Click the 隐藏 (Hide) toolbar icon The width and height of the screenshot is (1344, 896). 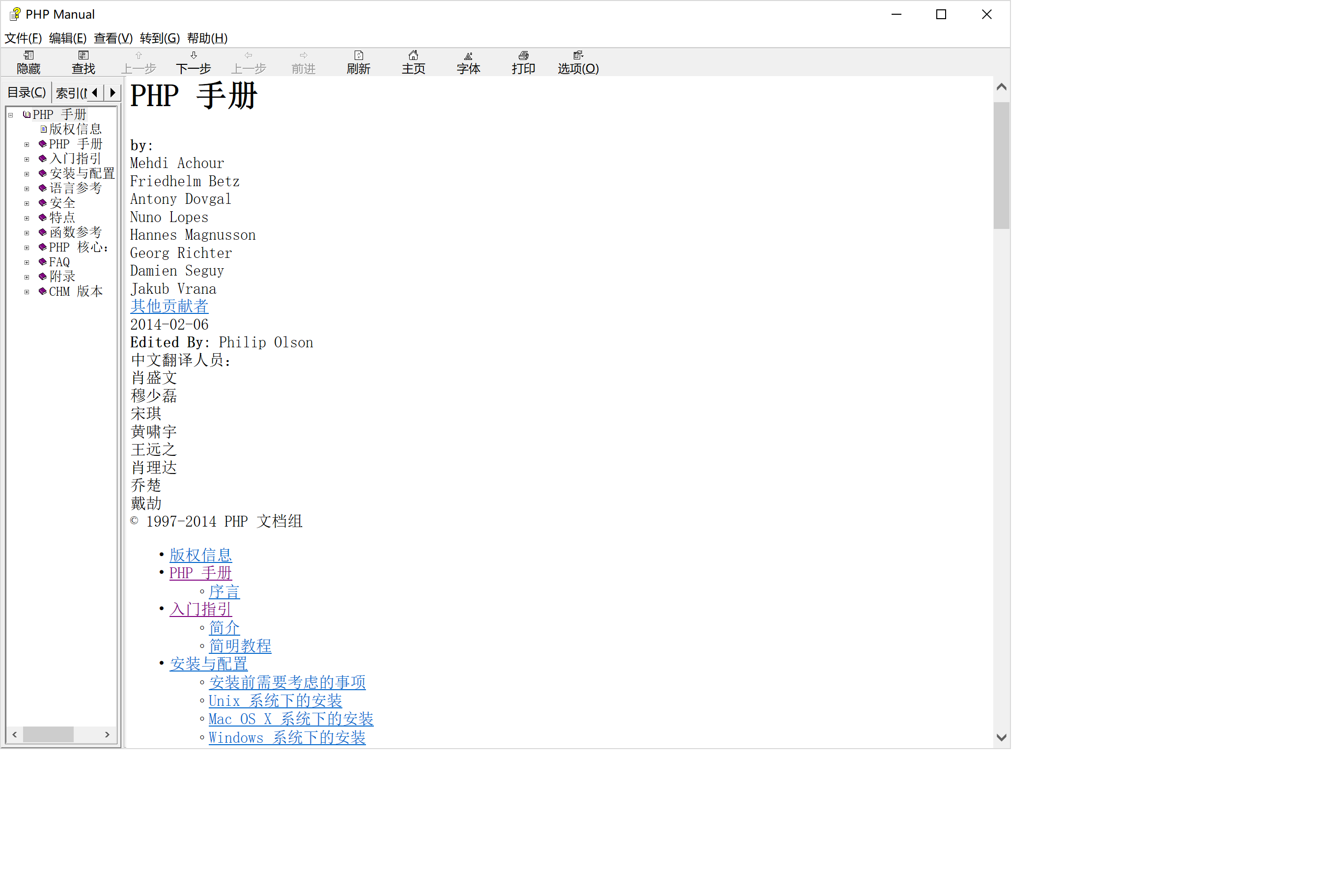pyautogui.click(x=28, y=56)
